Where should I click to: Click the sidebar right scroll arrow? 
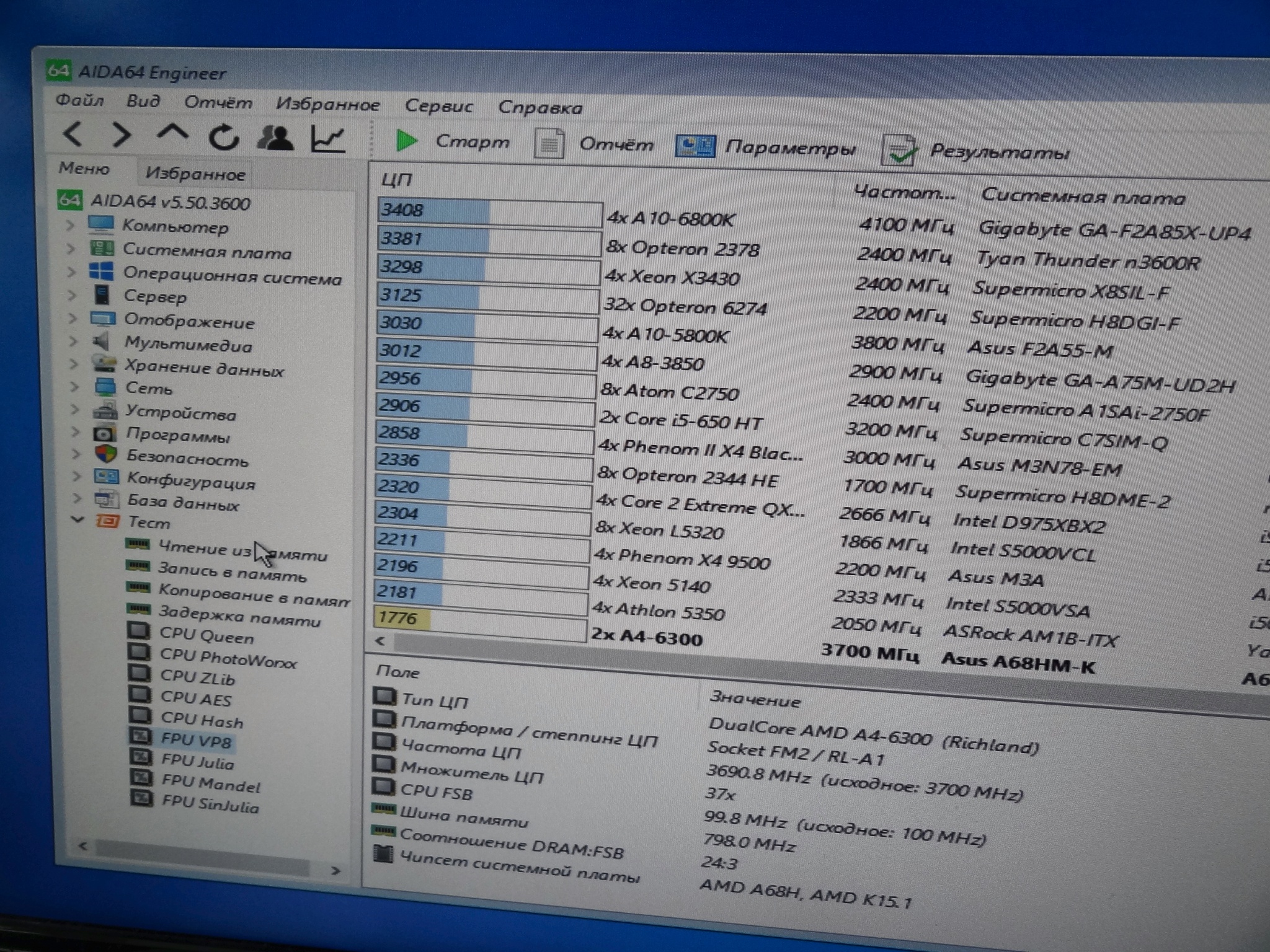pyautogui.click(x=335, y=870)
